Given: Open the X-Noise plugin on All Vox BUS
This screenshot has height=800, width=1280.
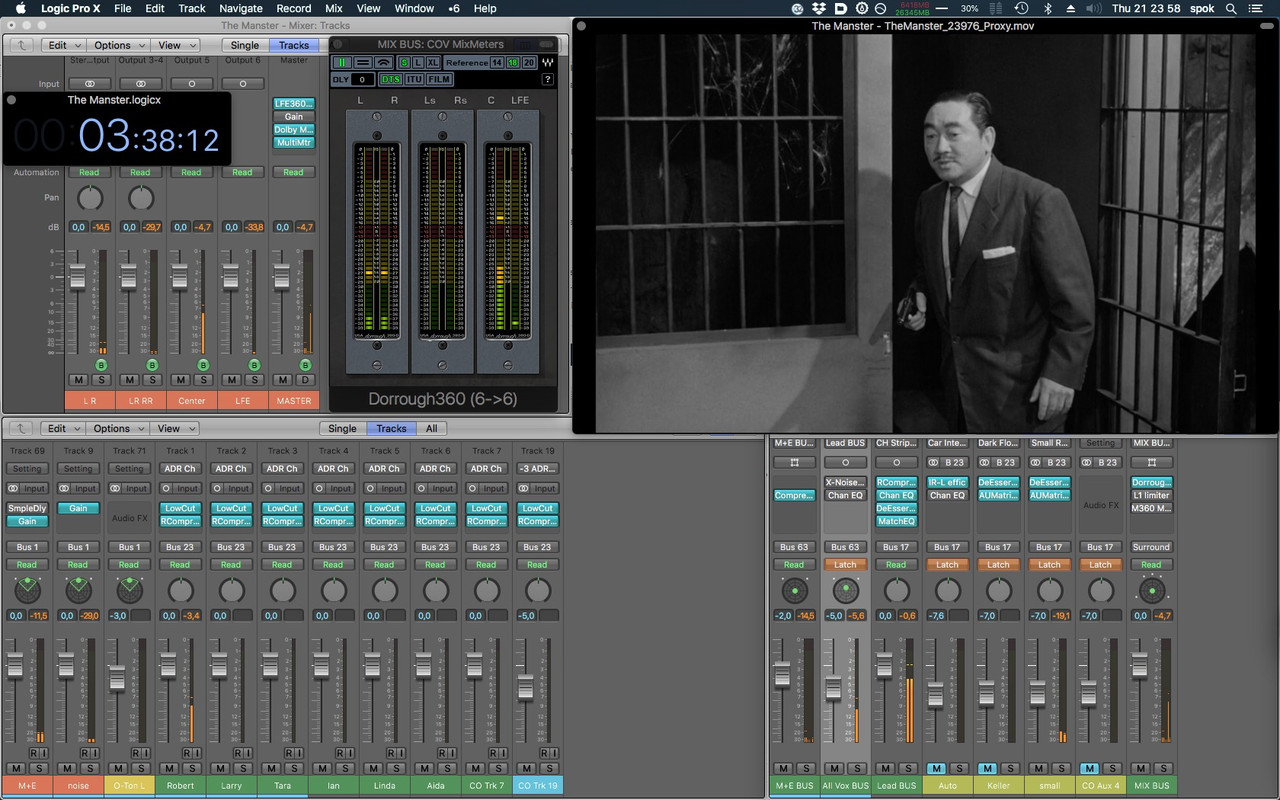Looking at the screenshot, I should click(x=845, y=482).
